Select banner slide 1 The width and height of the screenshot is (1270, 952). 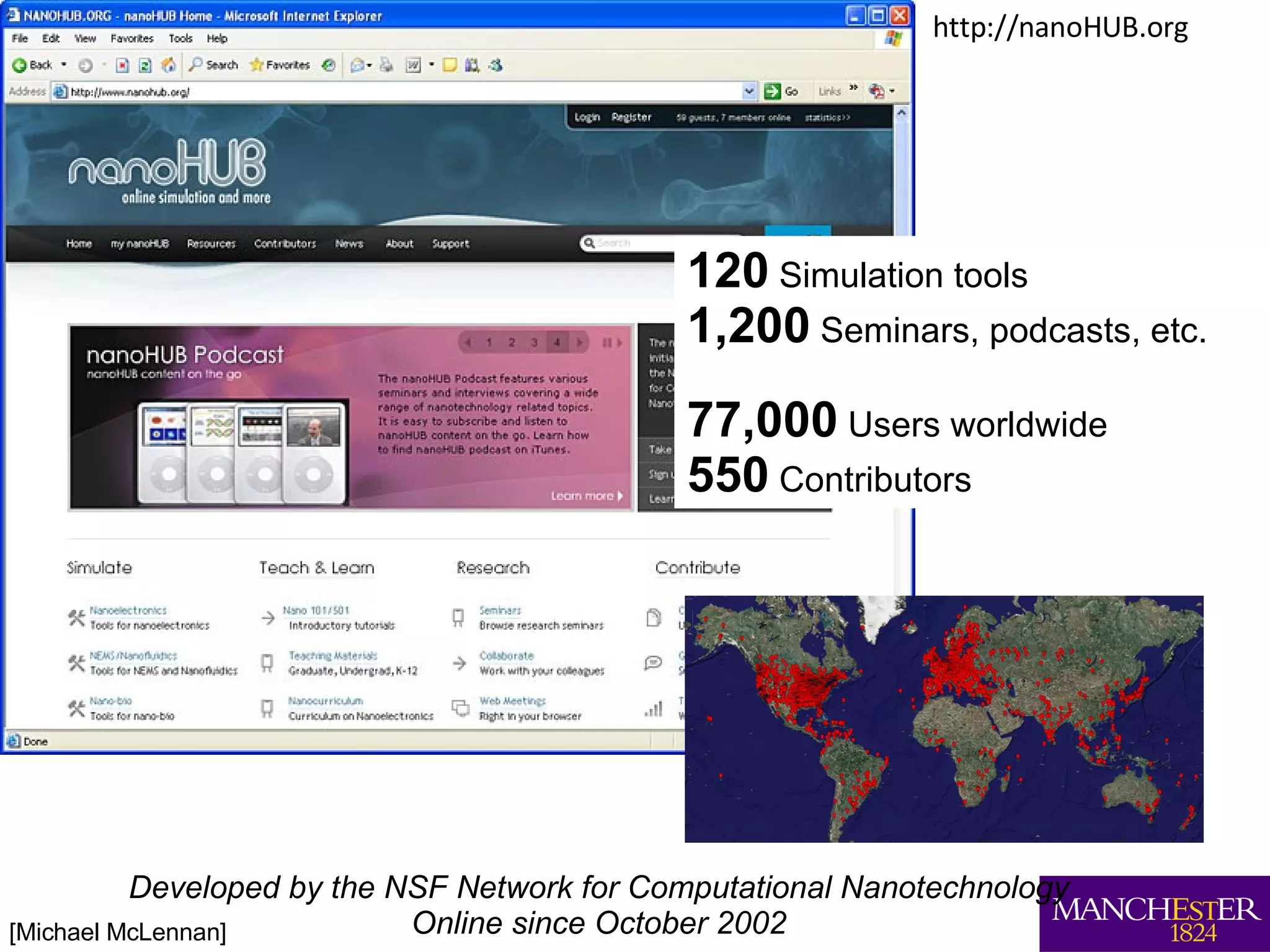(x=489, y=342)
